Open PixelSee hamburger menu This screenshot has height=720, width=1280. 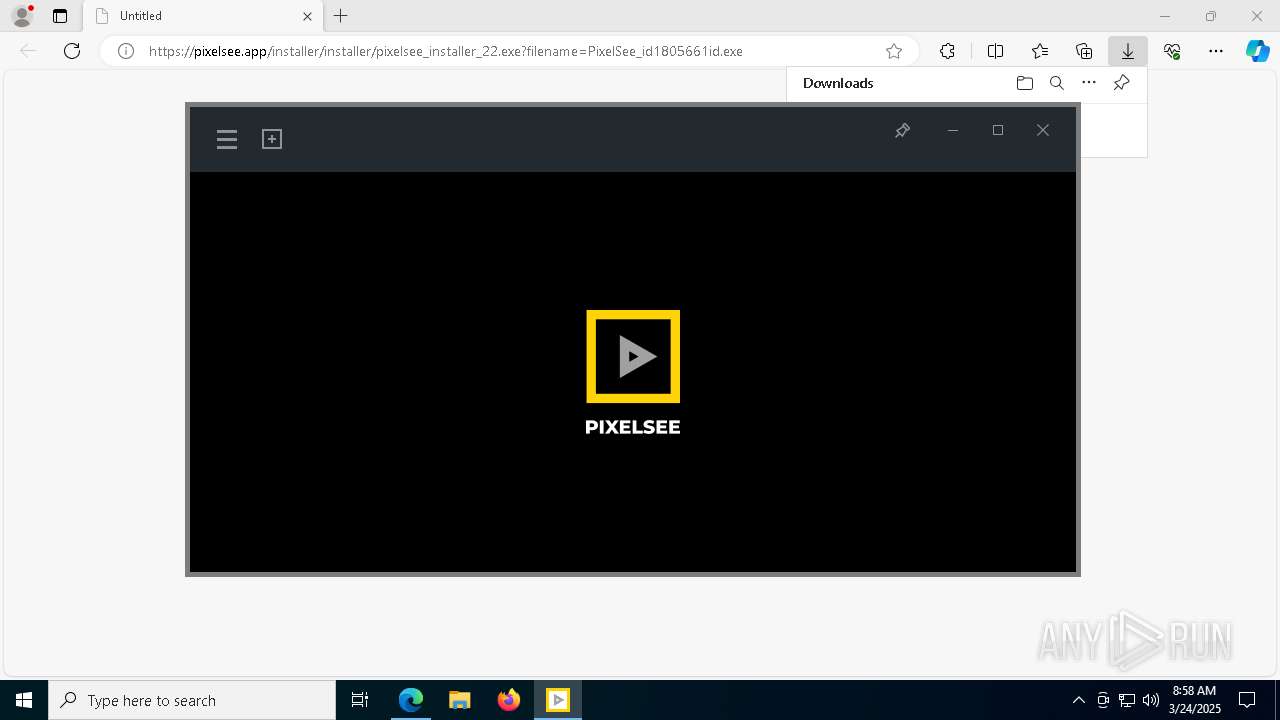227,140
